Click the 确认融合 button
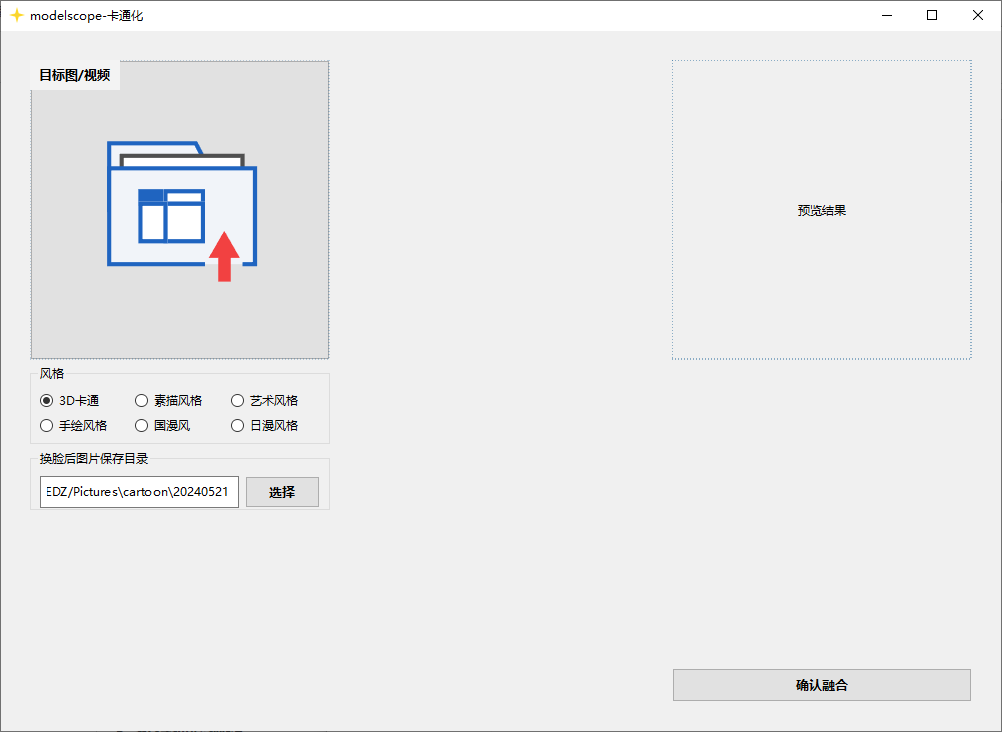Screen dimensions: 1002x732 click(822, 685)
